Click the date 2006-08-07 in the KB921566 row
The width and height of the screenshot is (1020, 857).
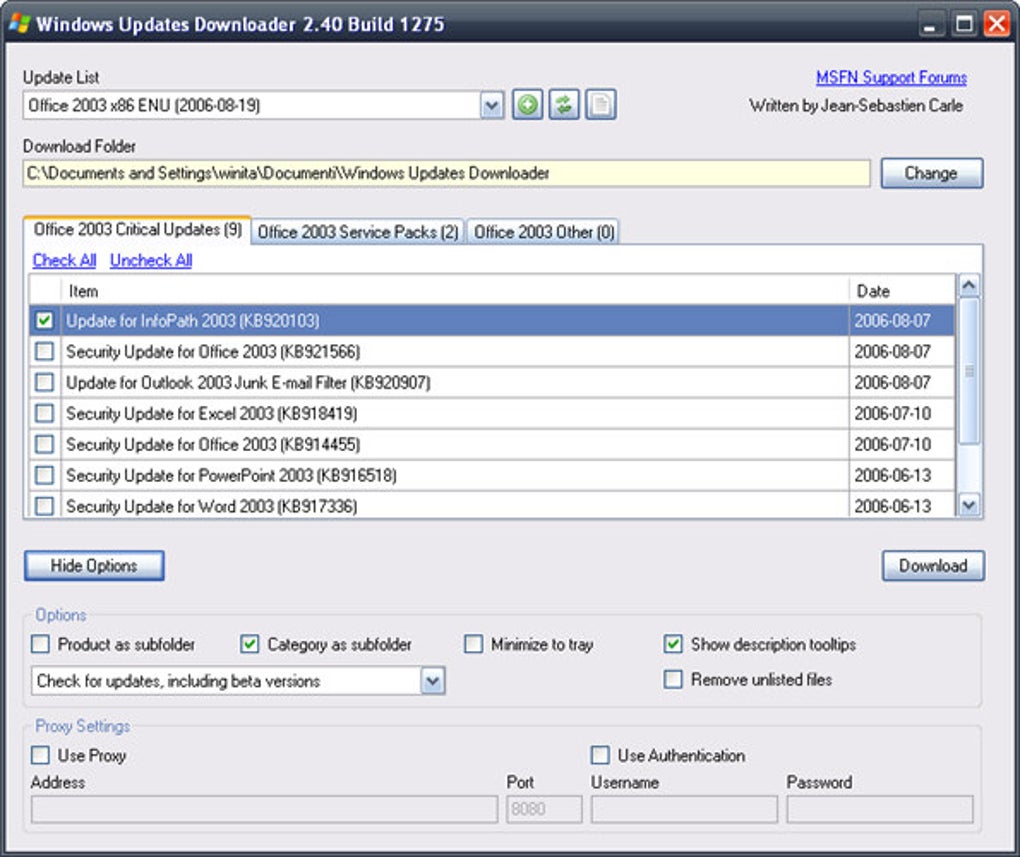pyautogui.click(x=892, y=351)
